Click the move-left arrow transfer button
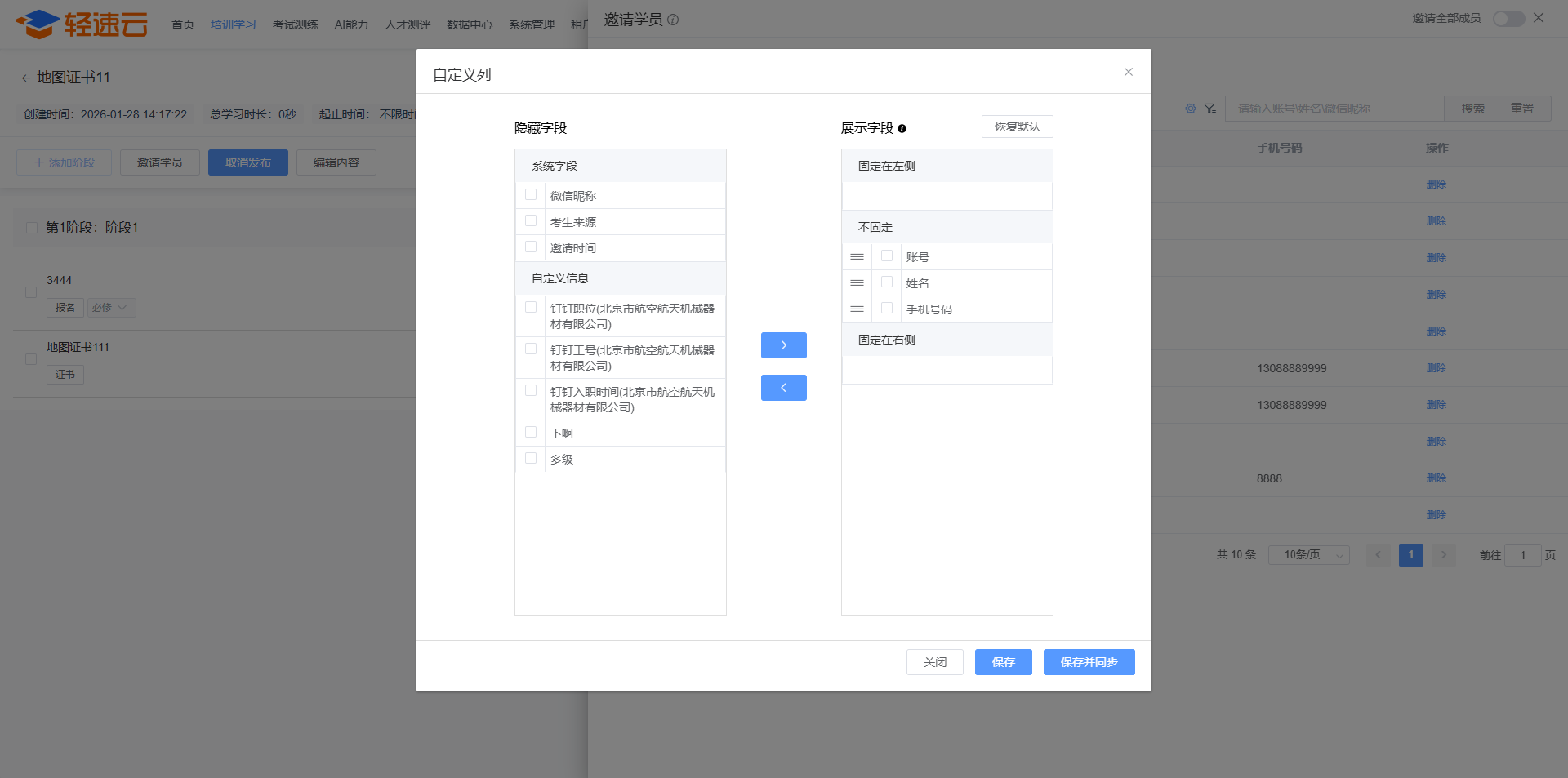Image resolution: width=1568 pixels, height=778 pixels. pyautogui.click(x=783, y=388)
